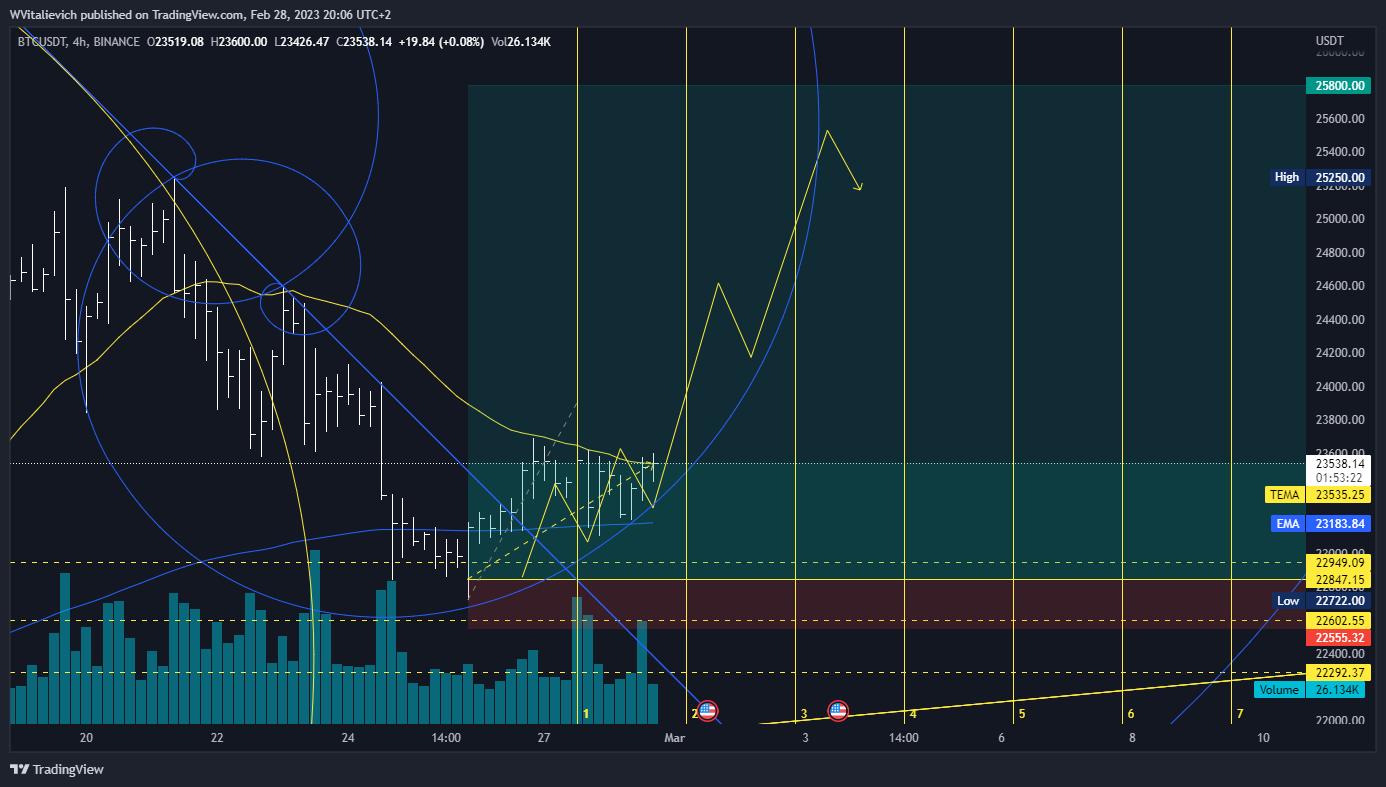Click the red stop-loss label 22555.32

1339,637
